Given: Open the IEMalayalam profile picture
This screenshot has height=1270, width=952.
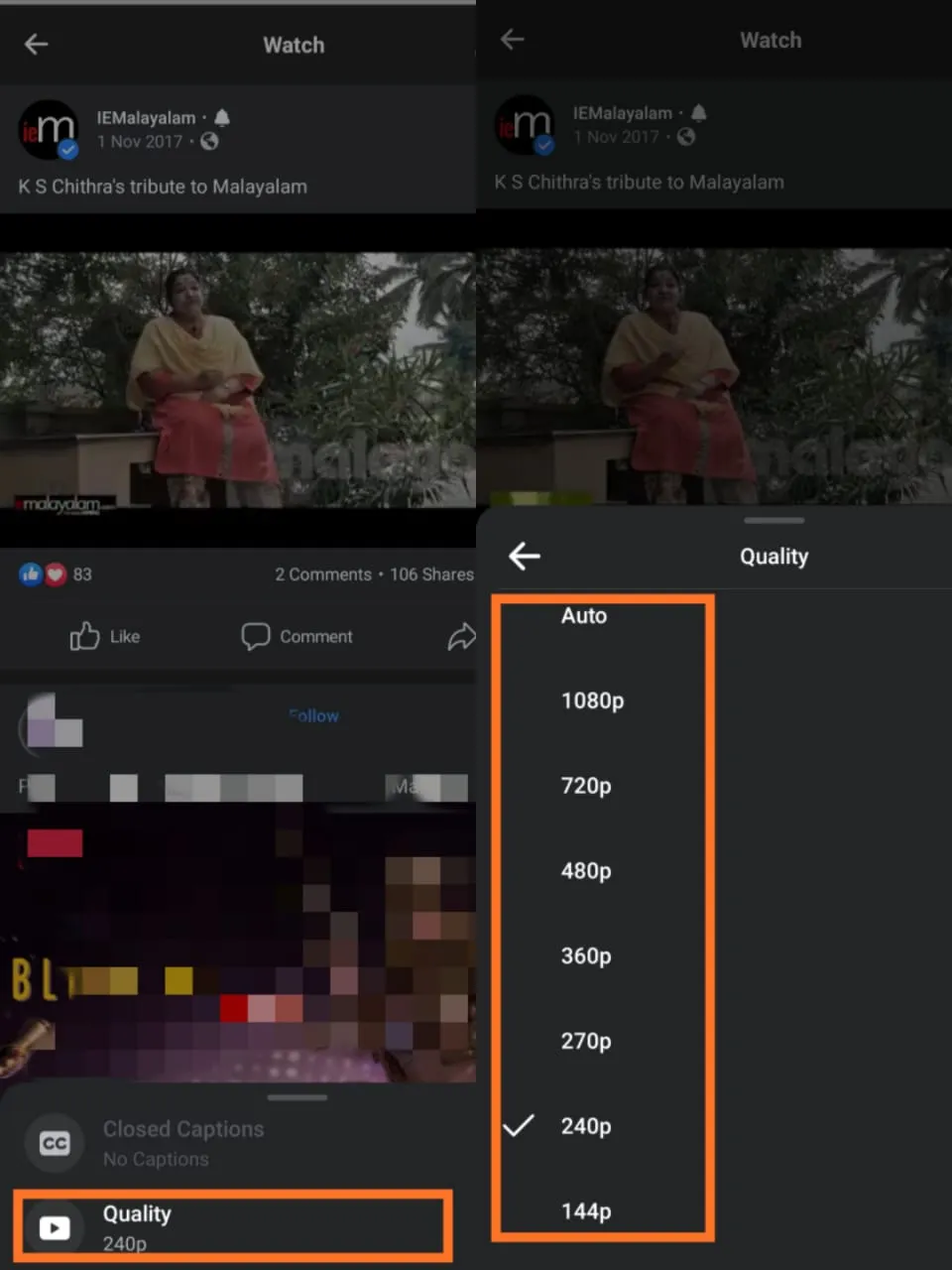Looking at the screenshot, I should (48, 130).
